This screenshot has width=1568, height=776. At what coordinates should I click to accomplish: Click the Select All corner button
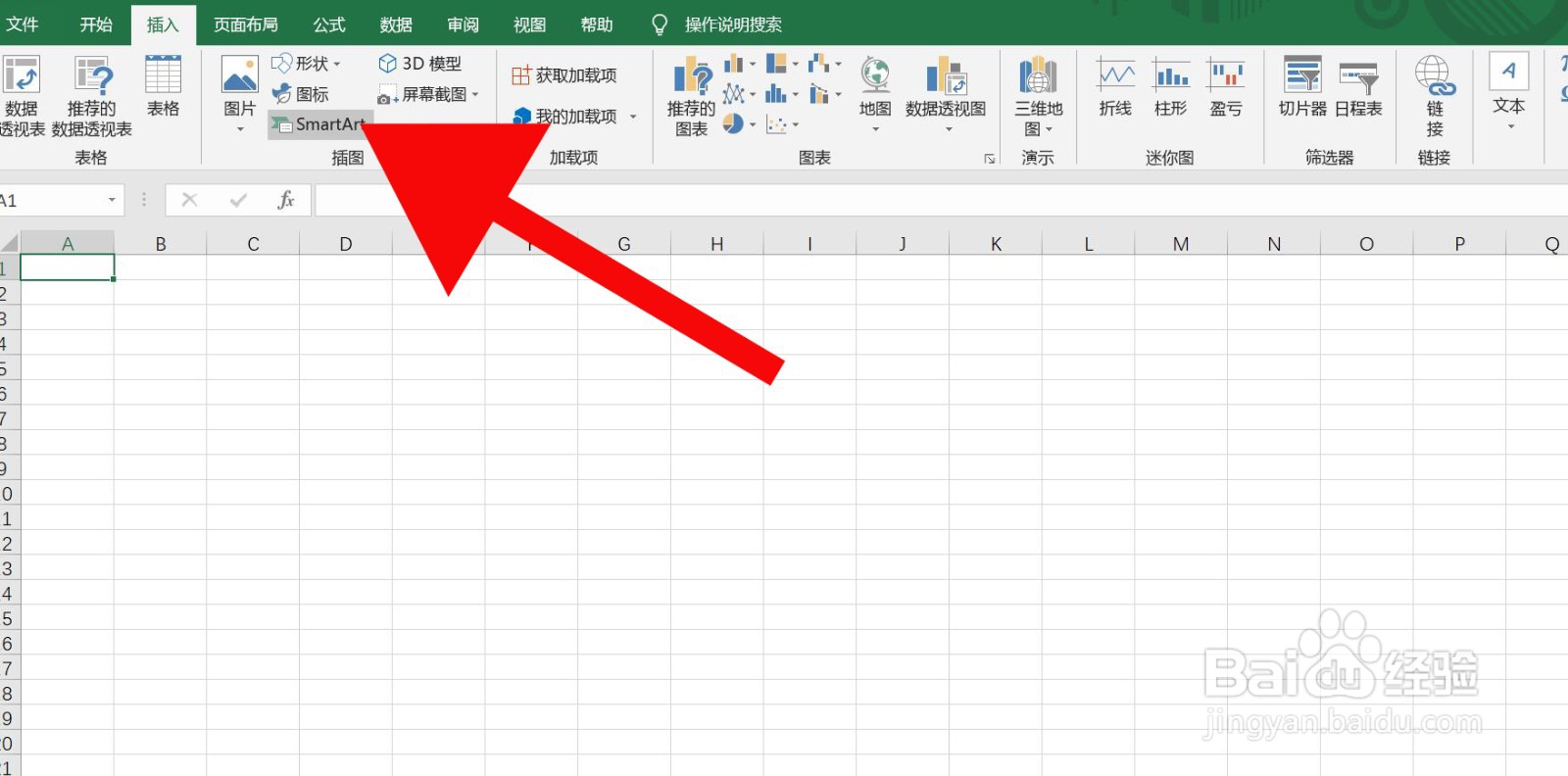click(10, 243)
